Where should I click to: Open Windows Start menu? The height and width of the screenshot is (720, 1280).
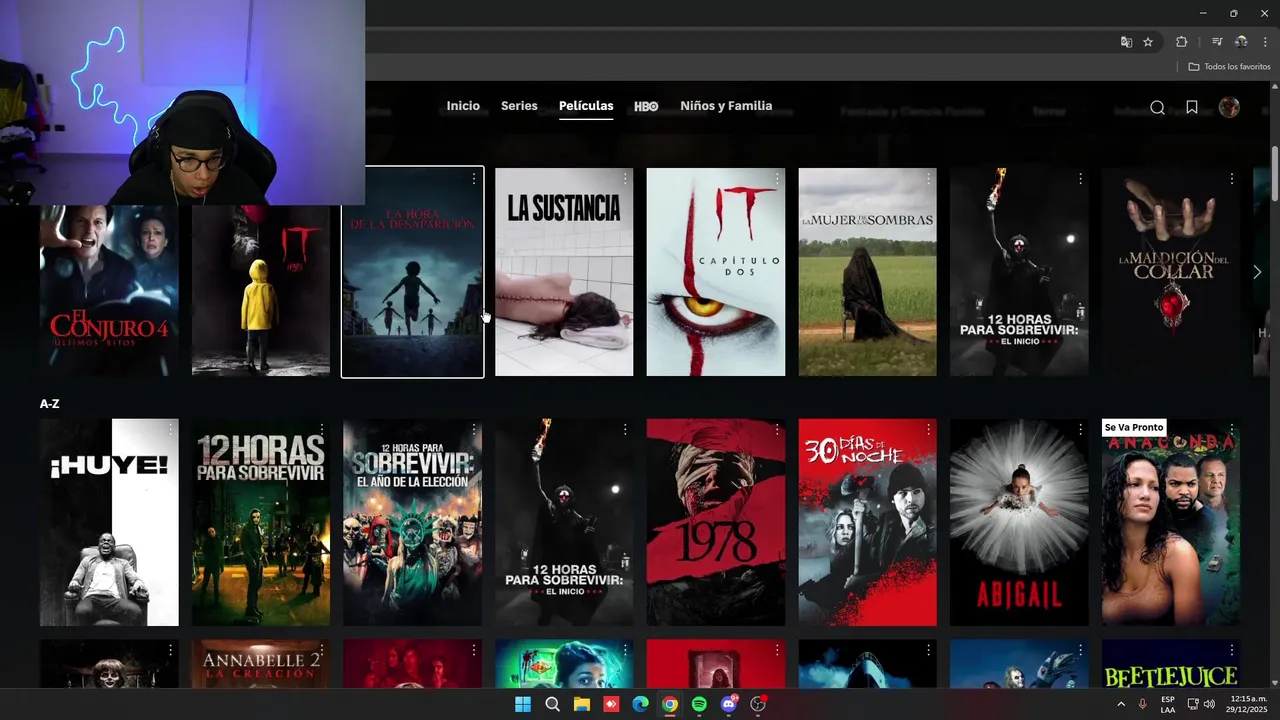point(523,704)
